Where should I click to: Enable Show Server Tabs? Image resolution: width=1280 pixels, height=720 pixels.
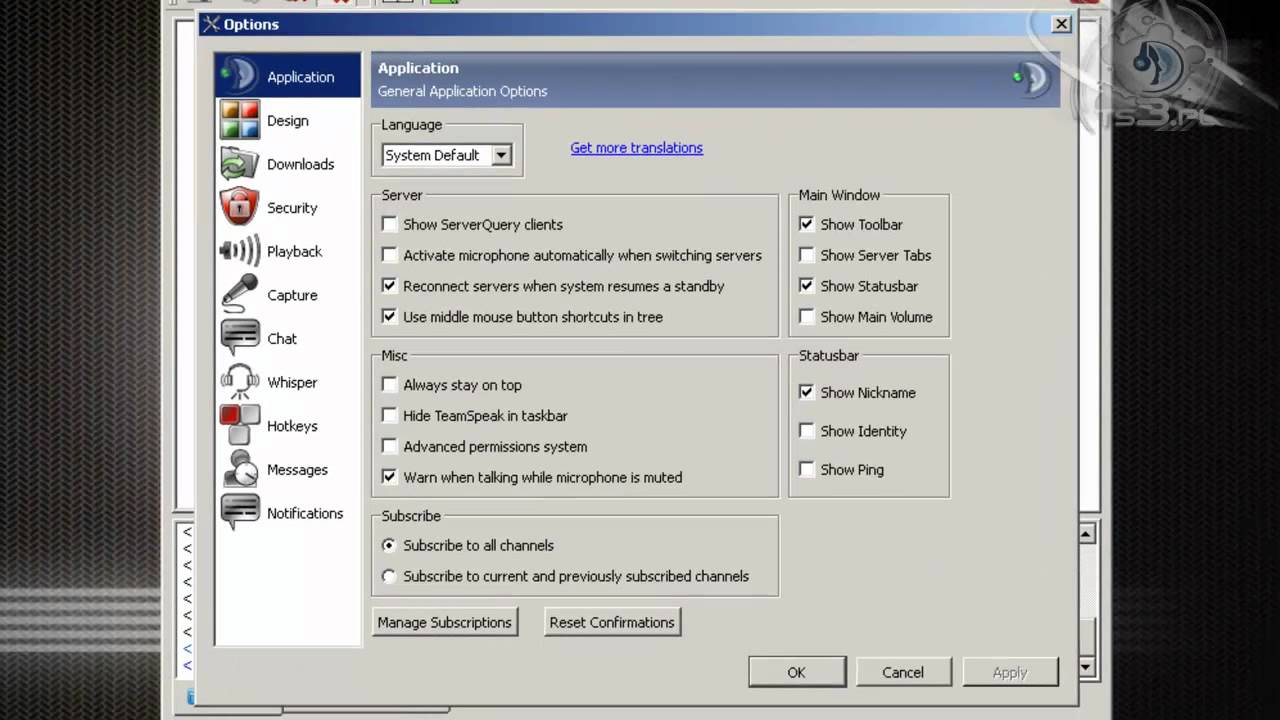(807, 255)
